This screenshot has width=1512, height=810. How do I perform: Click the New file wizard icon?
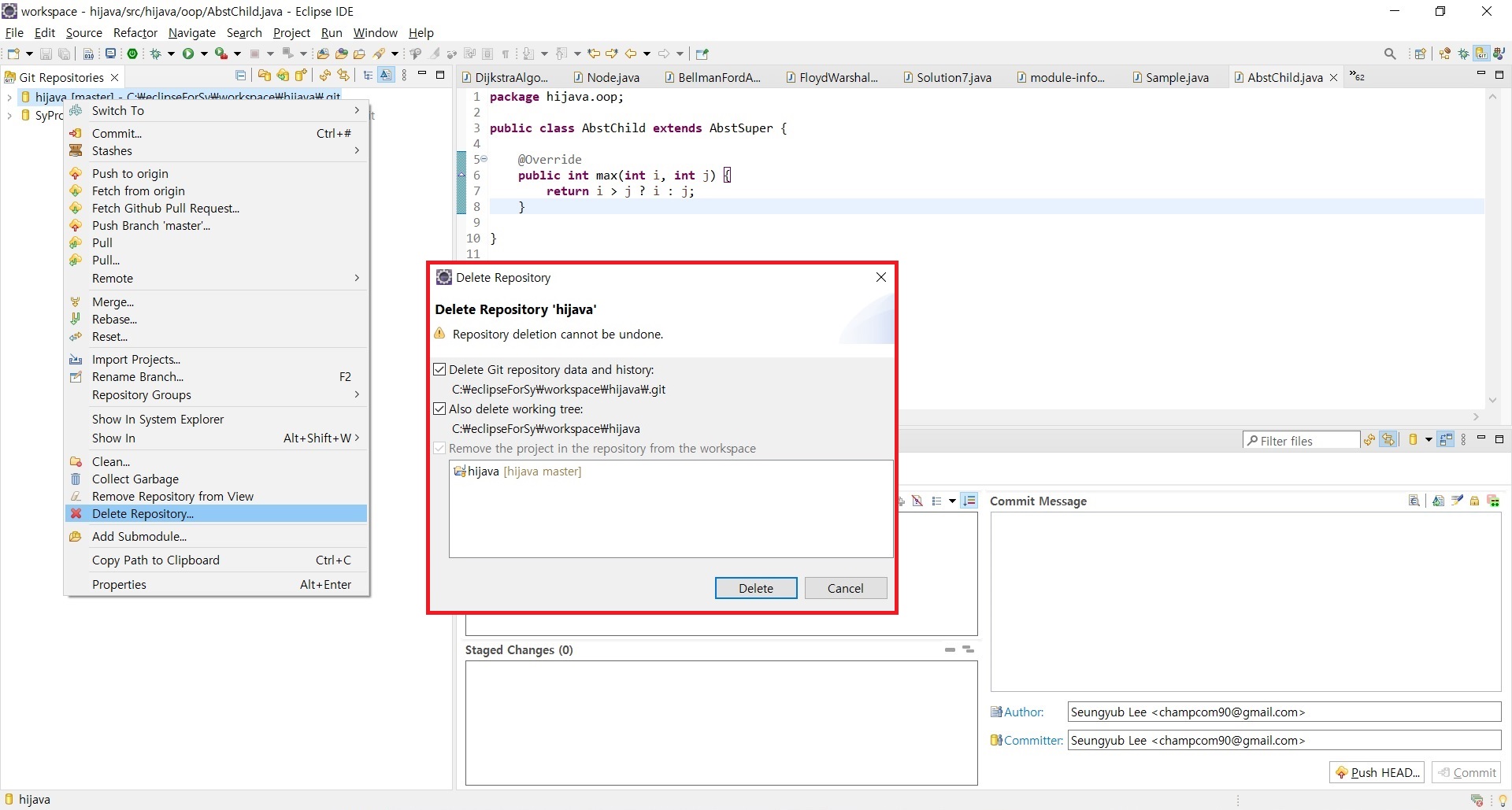(x=13, y=54)
